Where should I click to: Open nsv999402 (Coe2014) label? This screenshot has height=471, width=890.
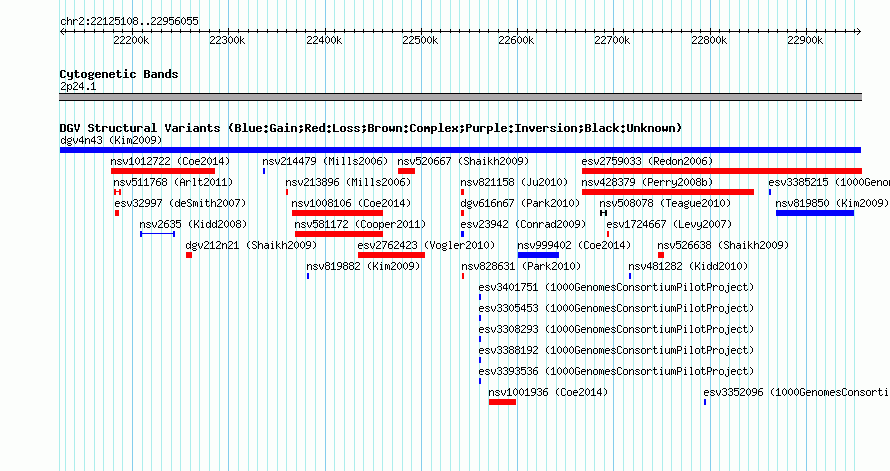[x=574, y=245]
